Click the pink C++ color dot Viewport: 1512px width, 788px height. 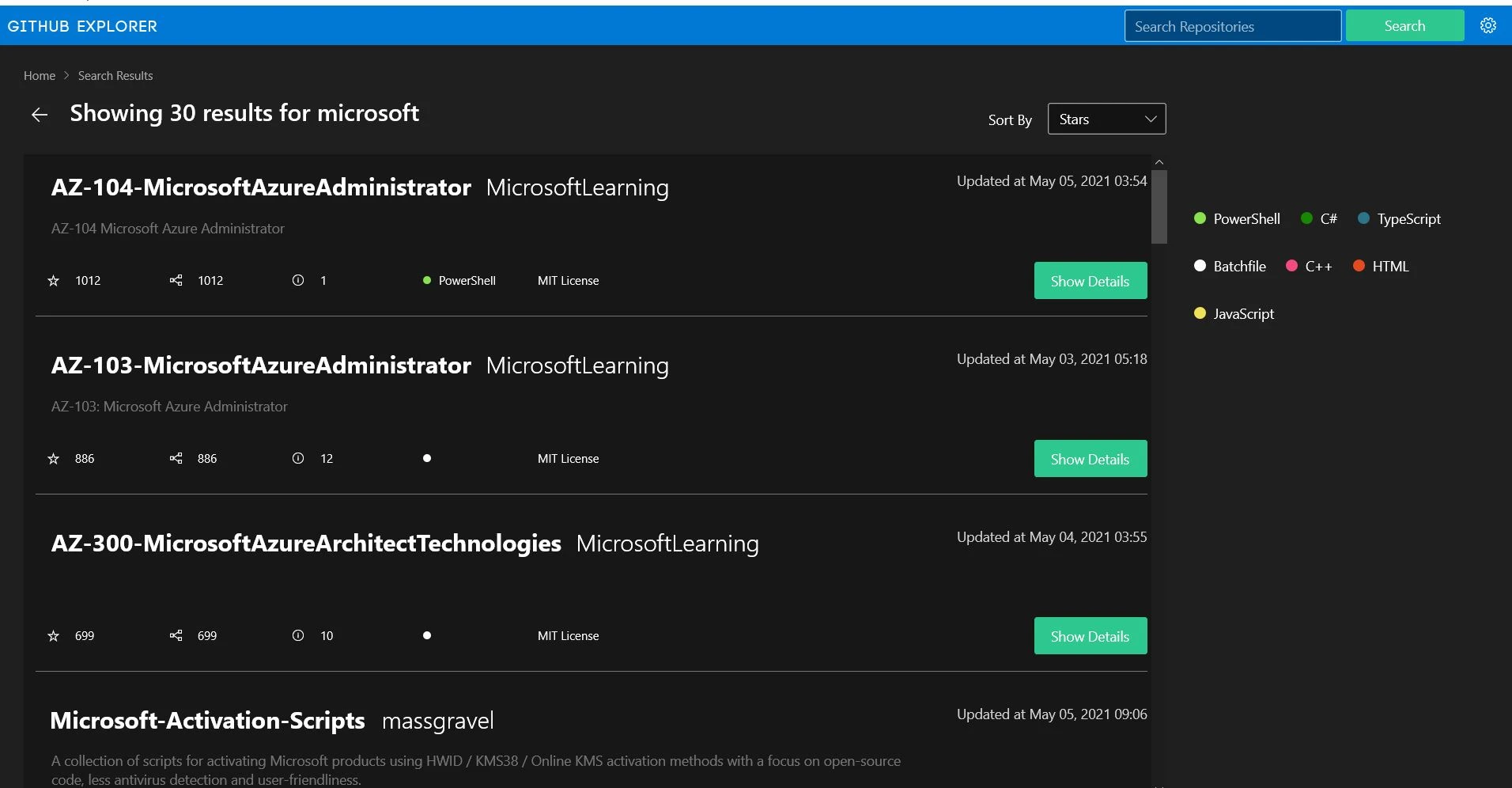click(x=1291, y=266)
